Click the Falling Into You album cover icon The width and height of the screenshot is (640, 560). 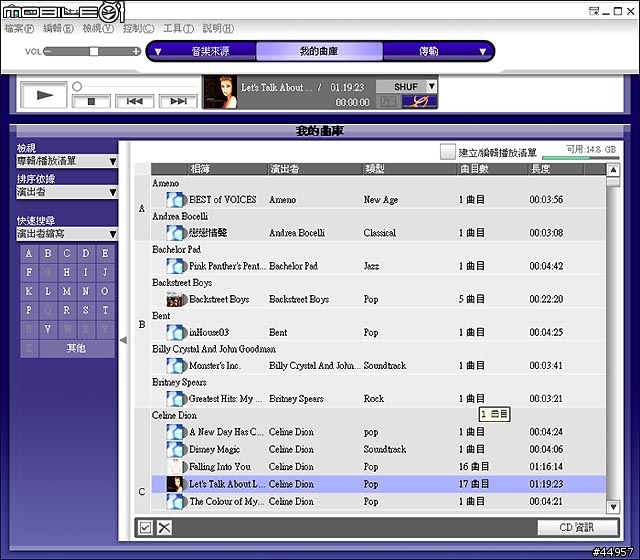(175, 467)
